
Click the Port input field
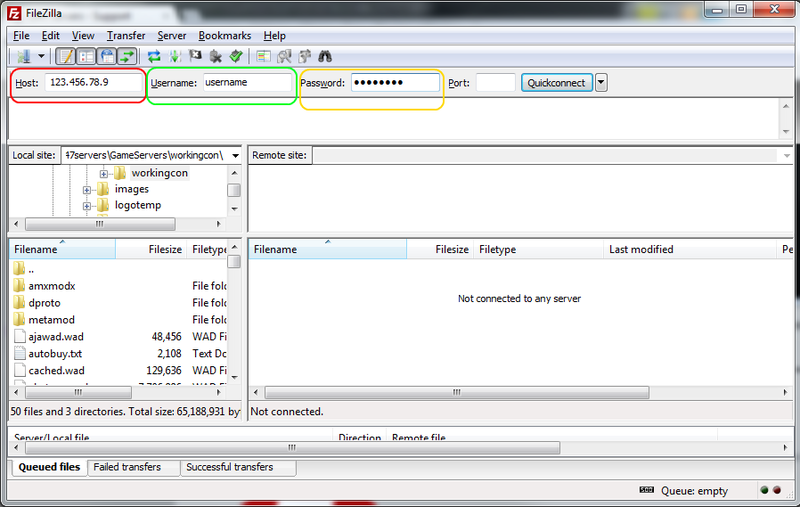tap(495, 82)
